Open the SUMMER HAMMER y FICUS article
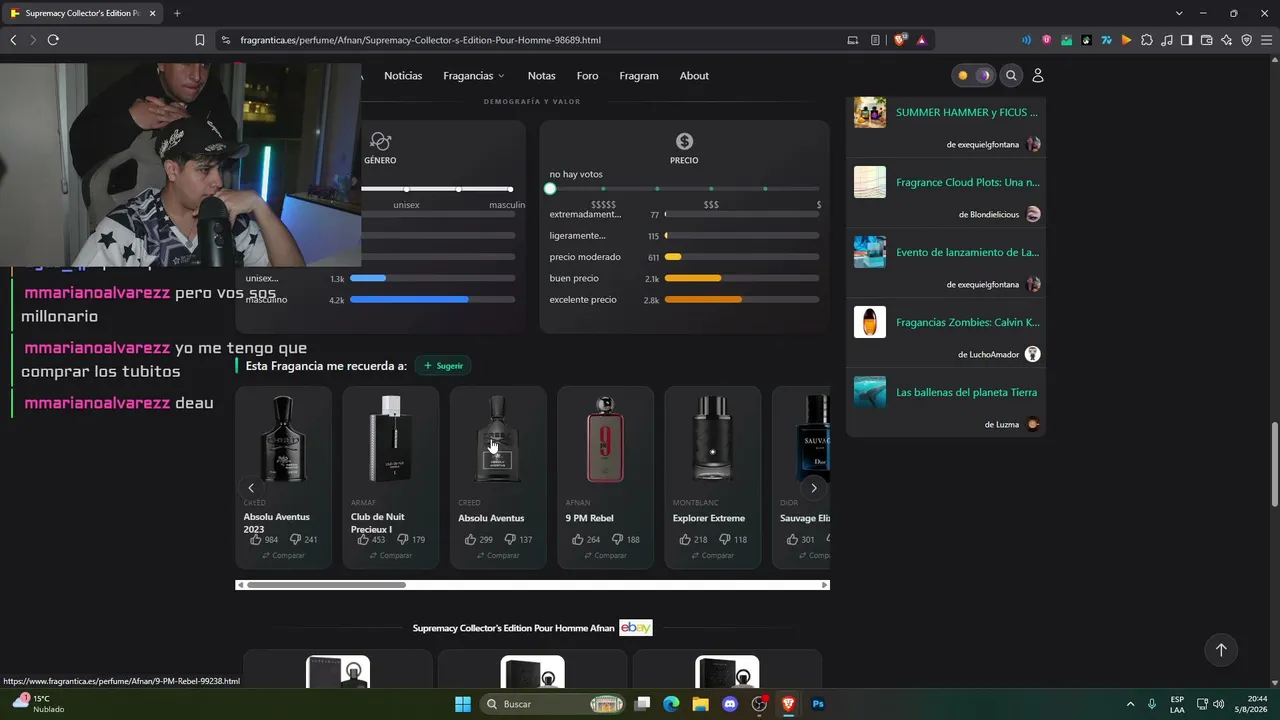1280x720 pixels. tap(967, 112)
